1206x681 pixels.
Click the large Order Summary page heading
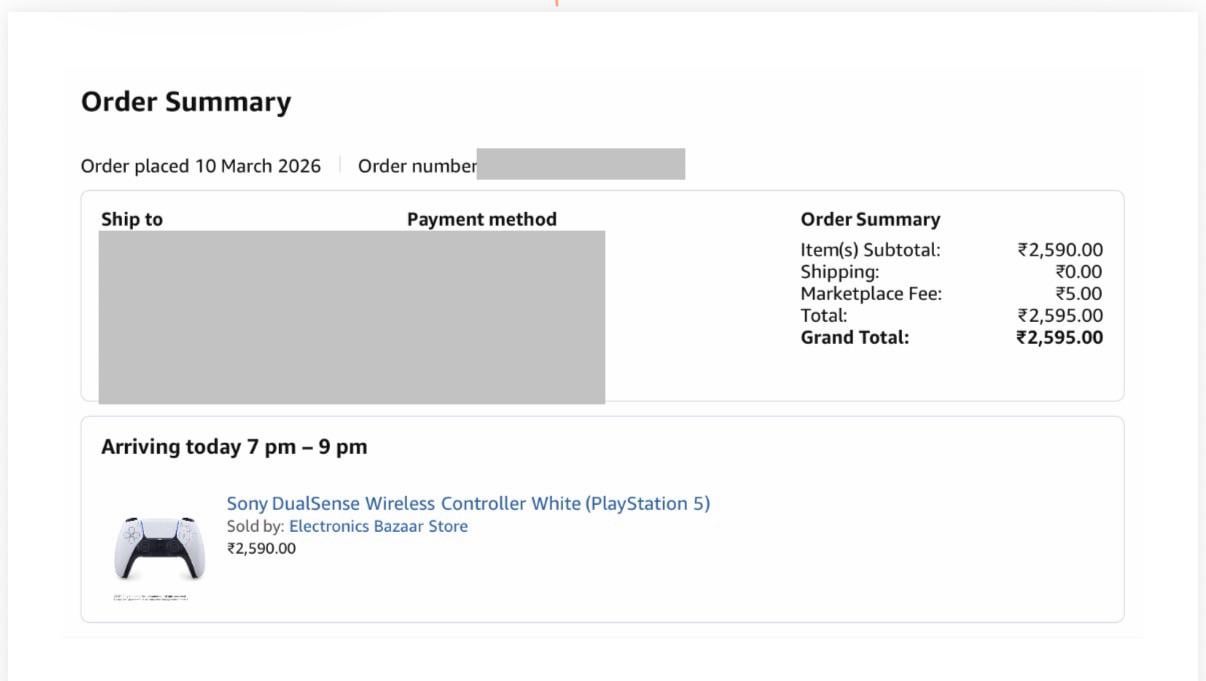(x=186, y=102)
